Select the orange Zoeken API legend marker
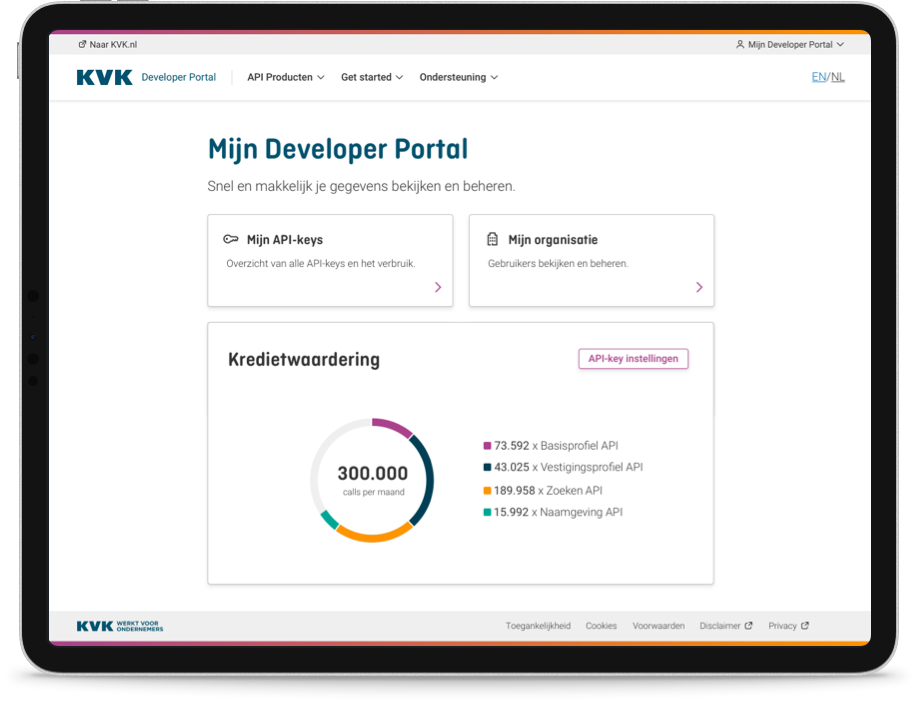The image size is (917, 701). pyautogui.click(x=486, y=489)
